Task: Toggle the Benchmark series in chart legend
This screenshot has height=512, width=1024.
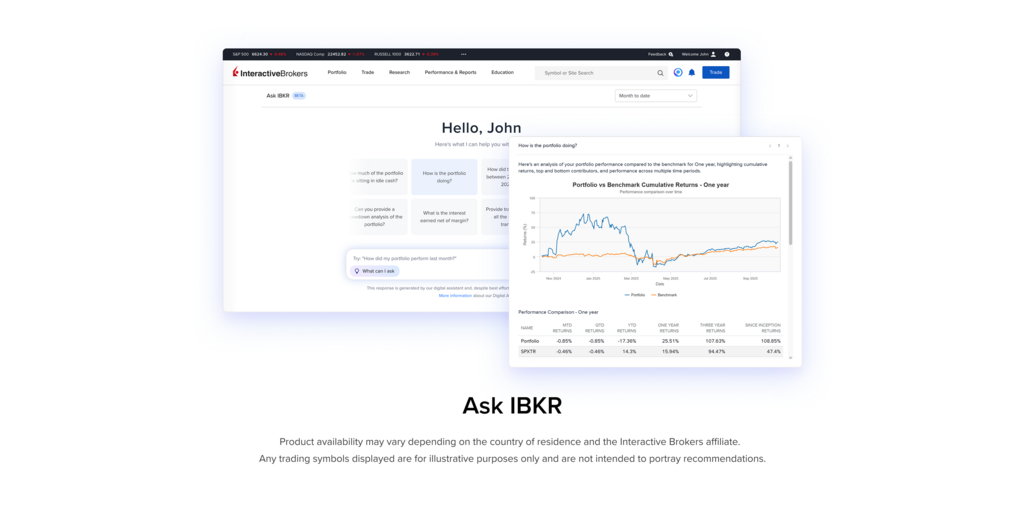Action: (x=664, y=295)
